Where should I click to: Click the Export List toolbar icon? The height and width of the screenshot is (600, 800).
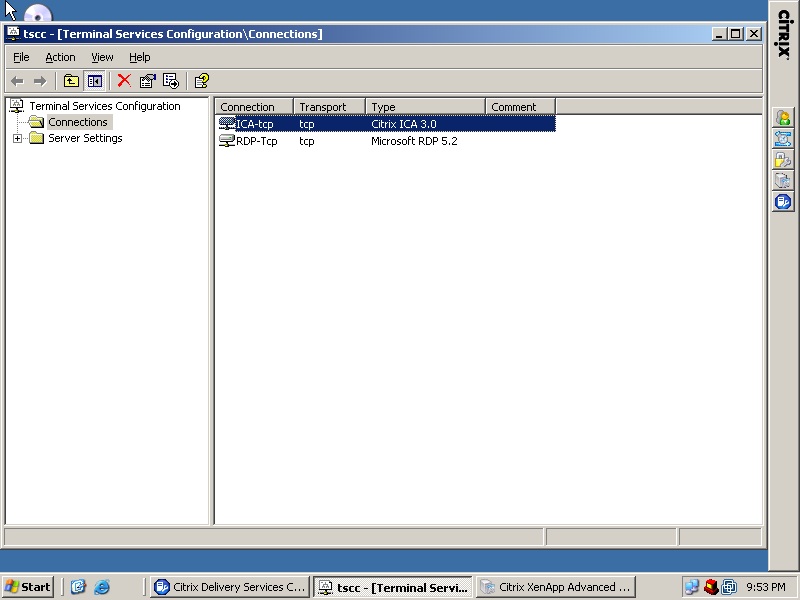[170, 81]
